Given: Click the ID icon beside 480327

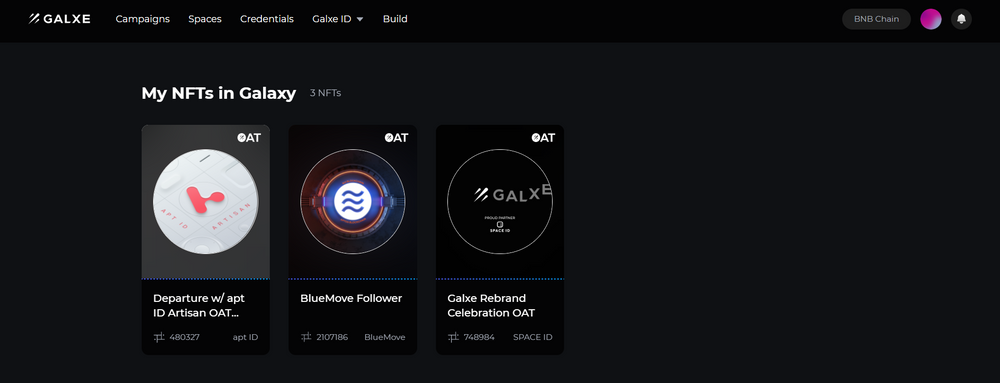Looking at the screenshot, I should coord(159,337).
